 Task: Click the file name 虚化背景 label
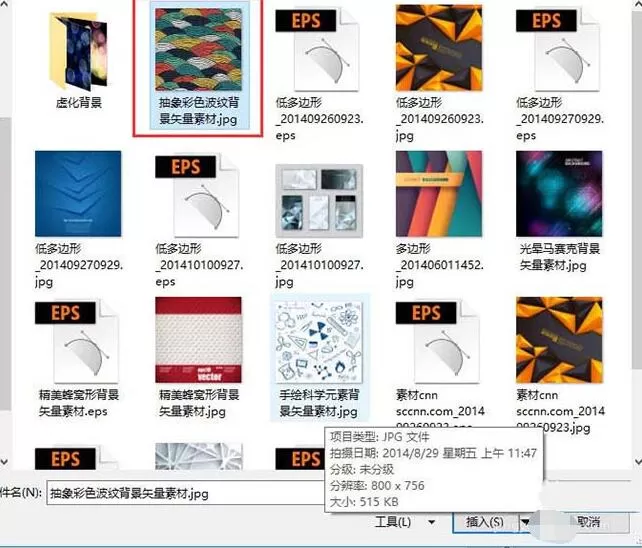[x=79, y=102]
